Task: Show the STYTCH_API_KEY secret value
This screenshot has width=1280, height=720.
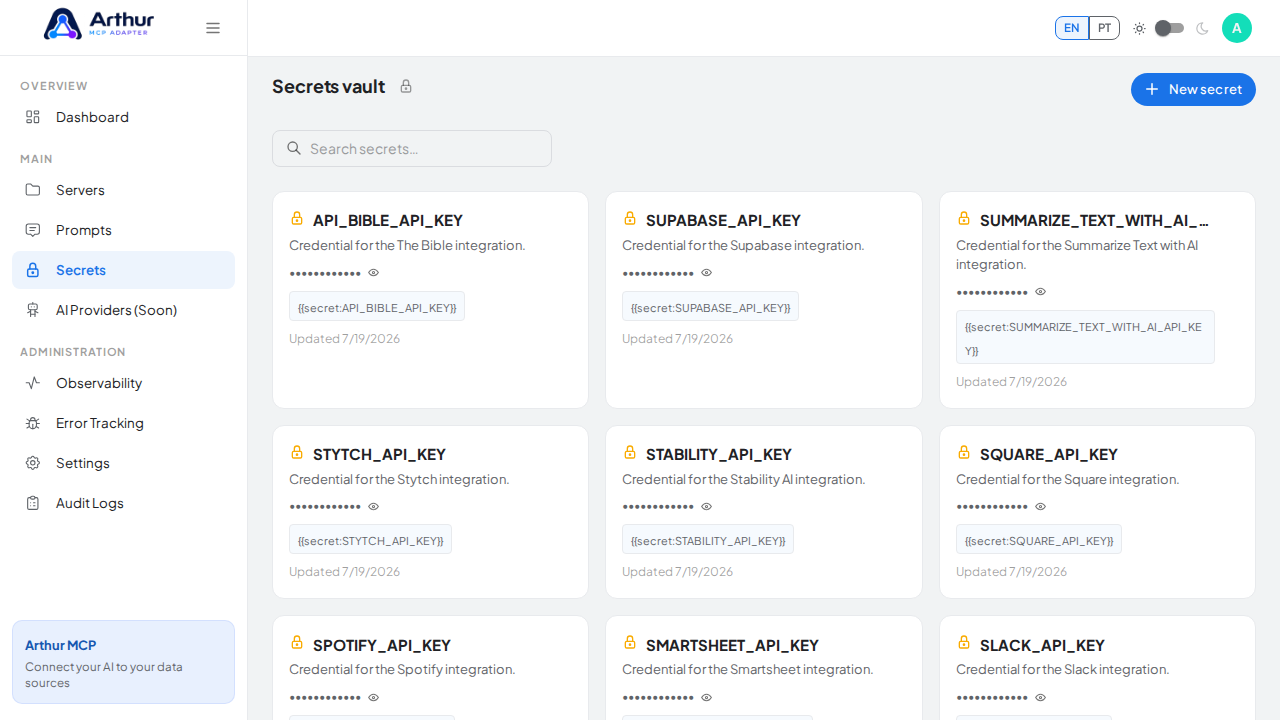Action: (x=374, y=507)
